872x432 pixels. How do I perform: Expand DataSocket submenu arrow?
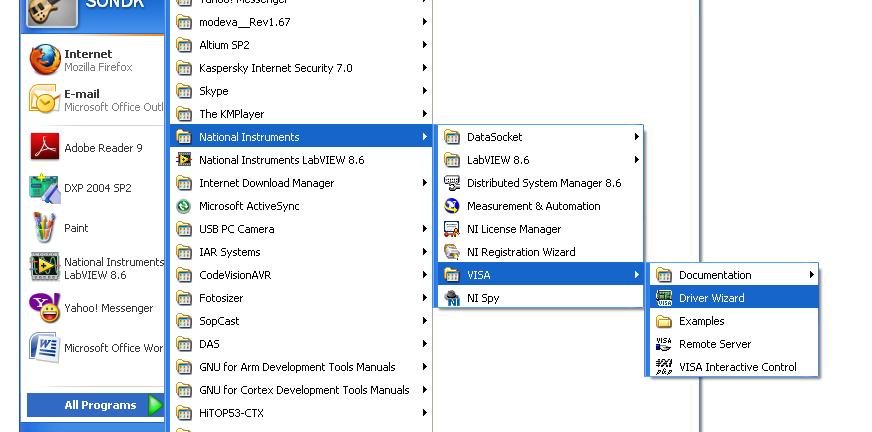click(x=637, y=137)
